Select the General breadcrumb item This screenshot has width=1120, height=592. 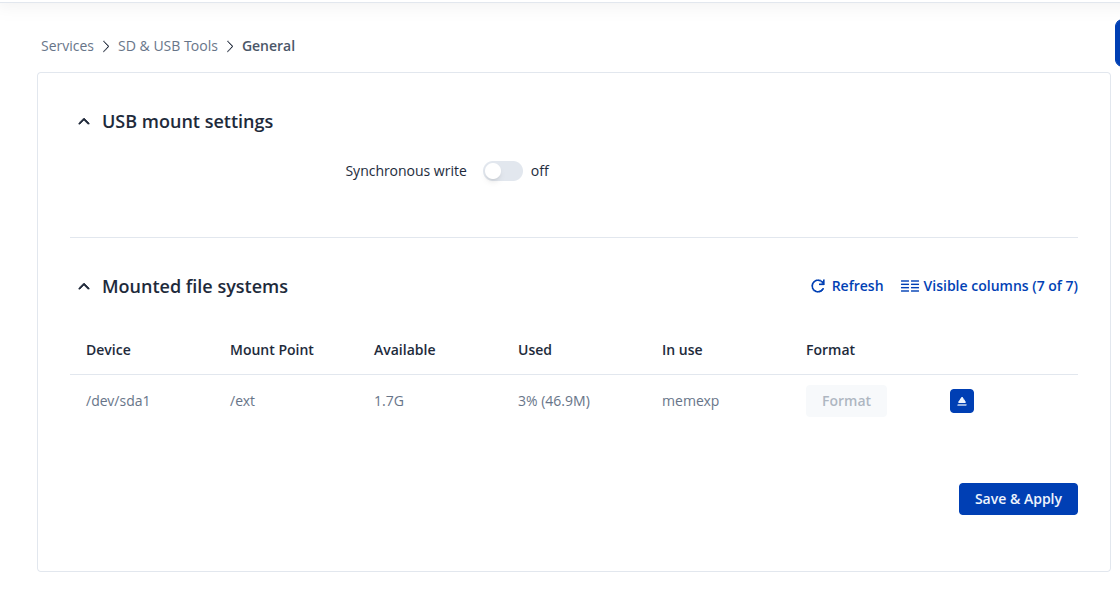click(268, 46)
